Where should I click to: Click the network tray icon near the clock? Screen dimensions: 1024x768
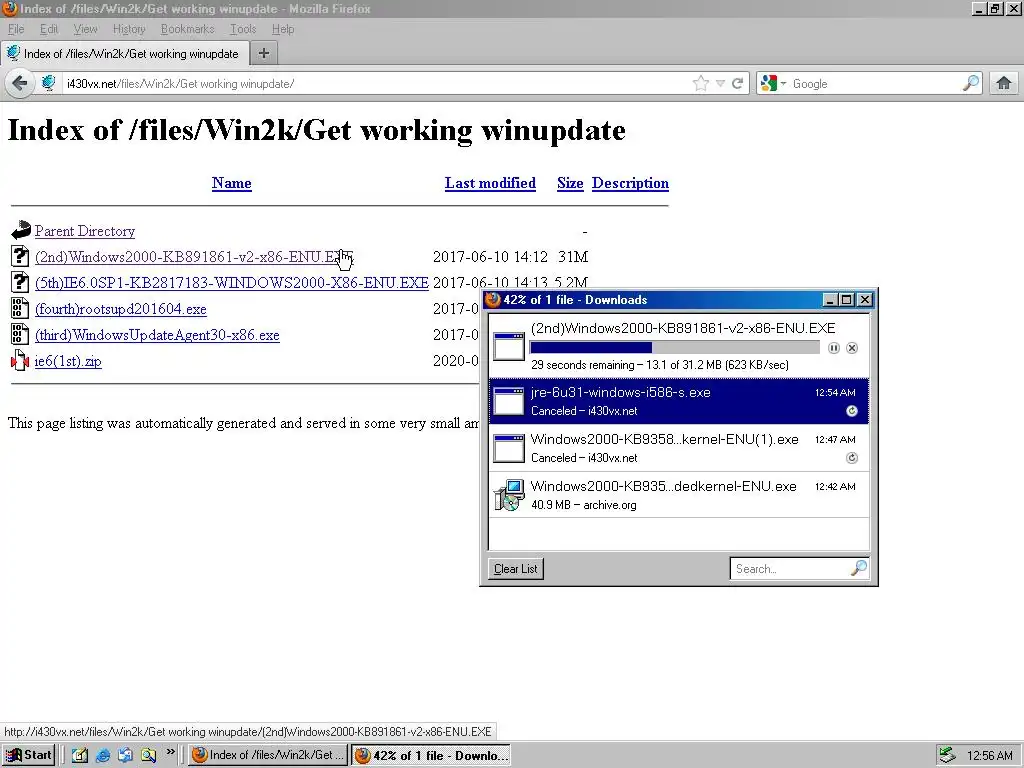[x=947, y=755]
